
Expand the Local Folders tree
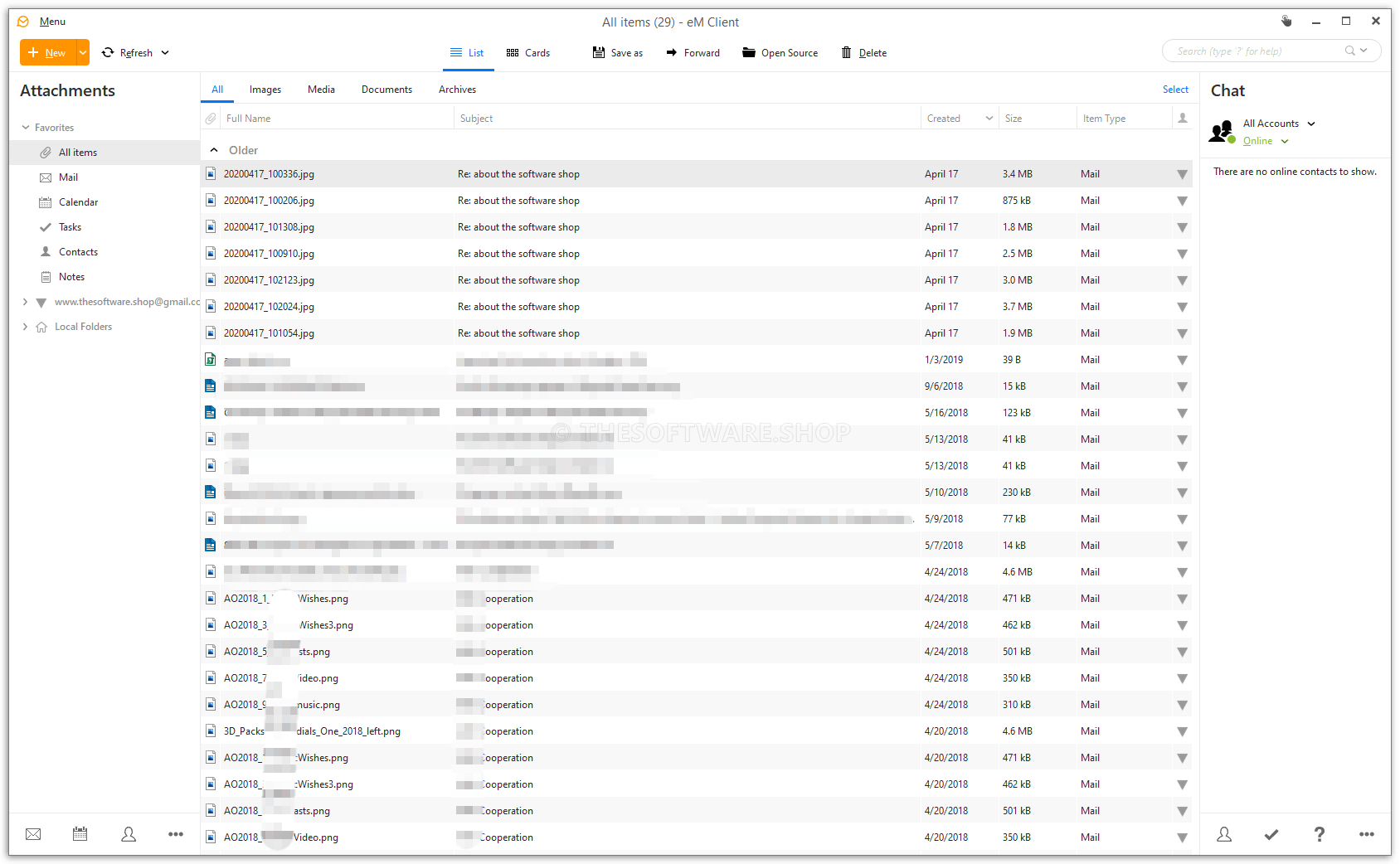25,326
